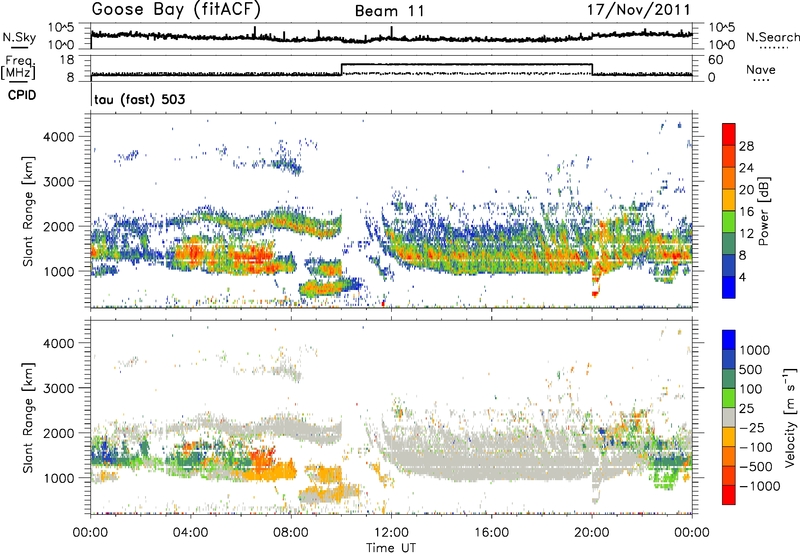Select the "N.Sky" legend label

click(19, 37)
